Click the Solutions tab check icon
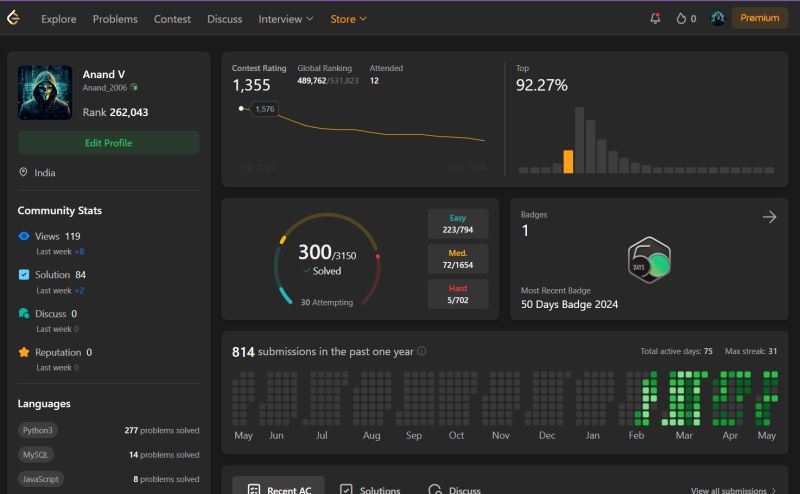The width and height of the screenshot is (800, 494). click(x=346, y=490)
